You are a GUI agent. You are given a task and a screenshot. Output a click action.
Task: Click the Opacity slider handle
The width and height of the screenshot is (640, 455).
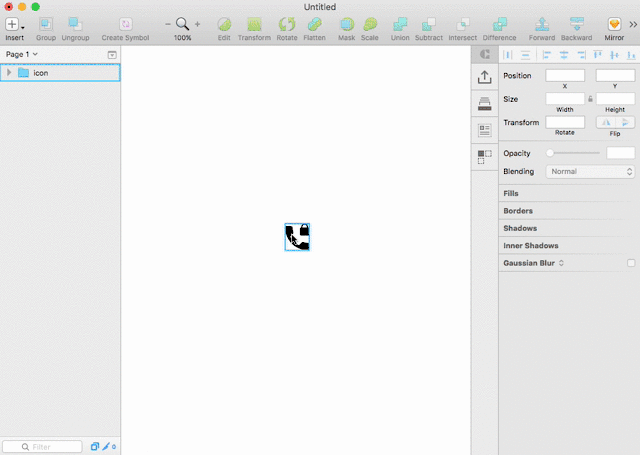[550, 153]
